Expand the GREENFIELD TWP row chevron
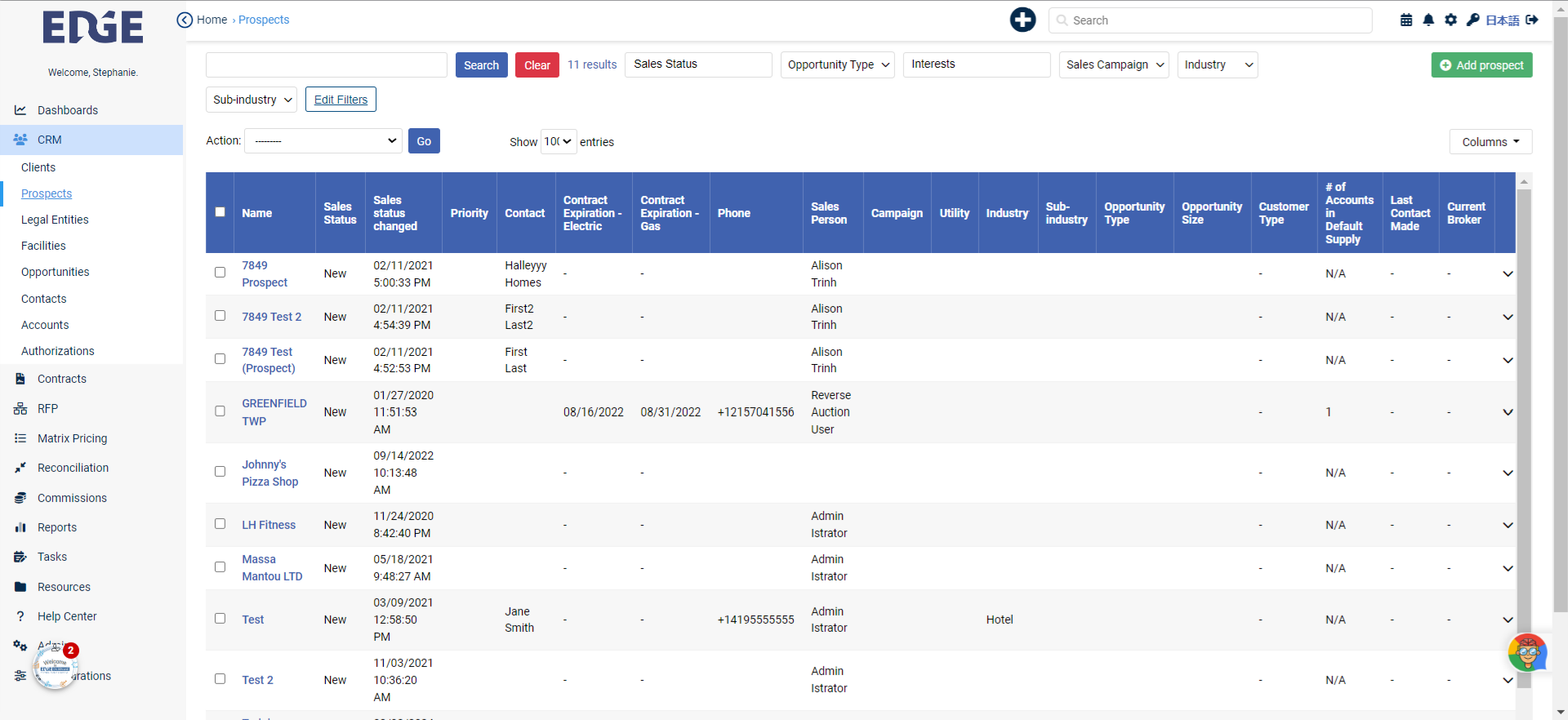Image resolution: width=1568 pixels, height=720 pixels. [x=1508, y=412]
